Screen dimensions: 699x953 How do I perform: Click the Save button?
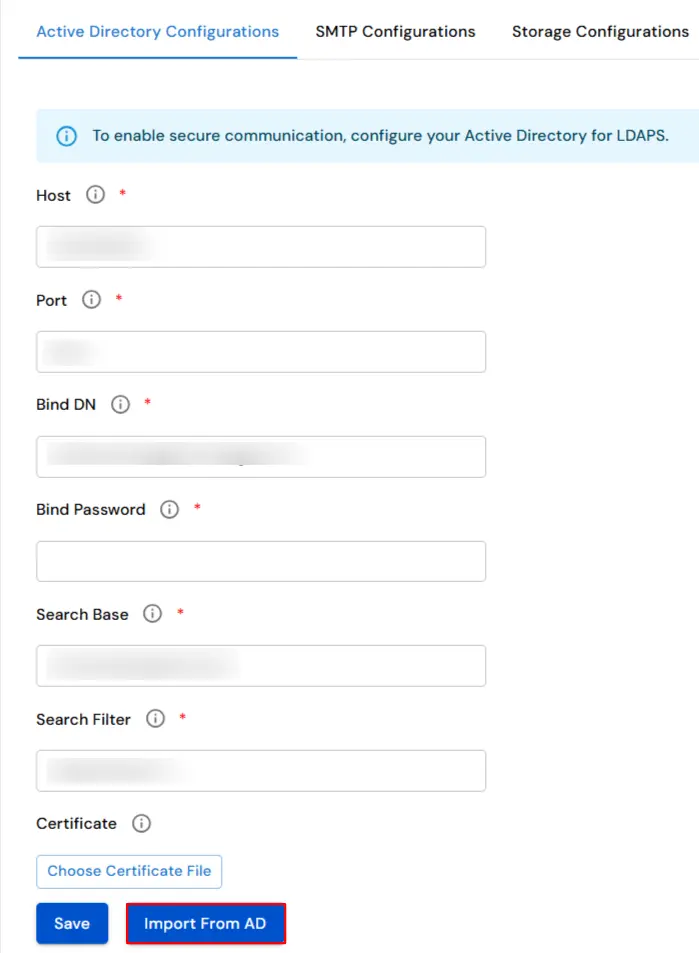71,923
